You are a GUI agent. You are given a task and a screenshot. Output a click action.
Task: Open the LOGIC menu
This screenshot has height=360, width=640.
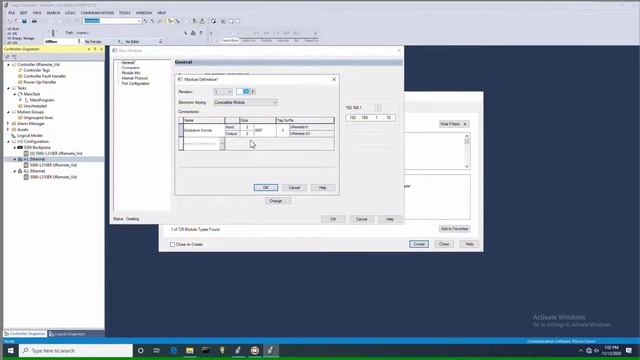tap(70, 13)
